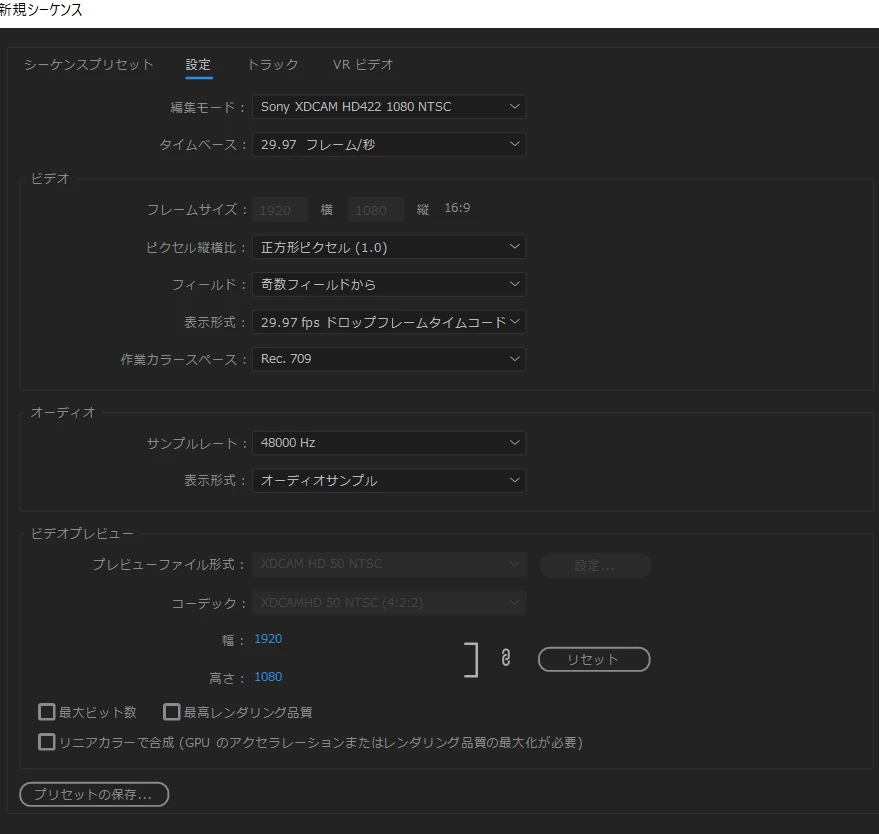
Task: Open the プレビューファイル形式 dropdown
Action: (389, 564)
